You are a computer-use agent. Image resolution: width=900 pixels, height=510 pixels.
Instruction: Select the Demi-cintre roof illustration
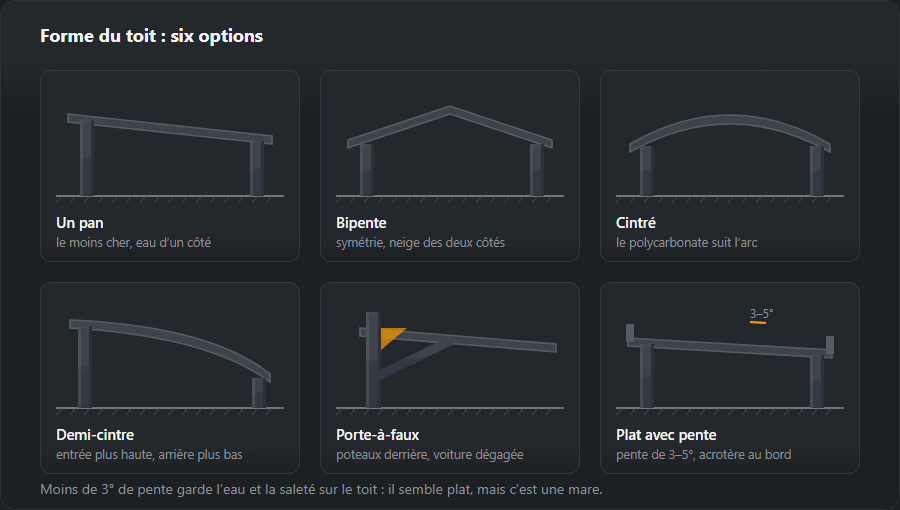(170, 367)
